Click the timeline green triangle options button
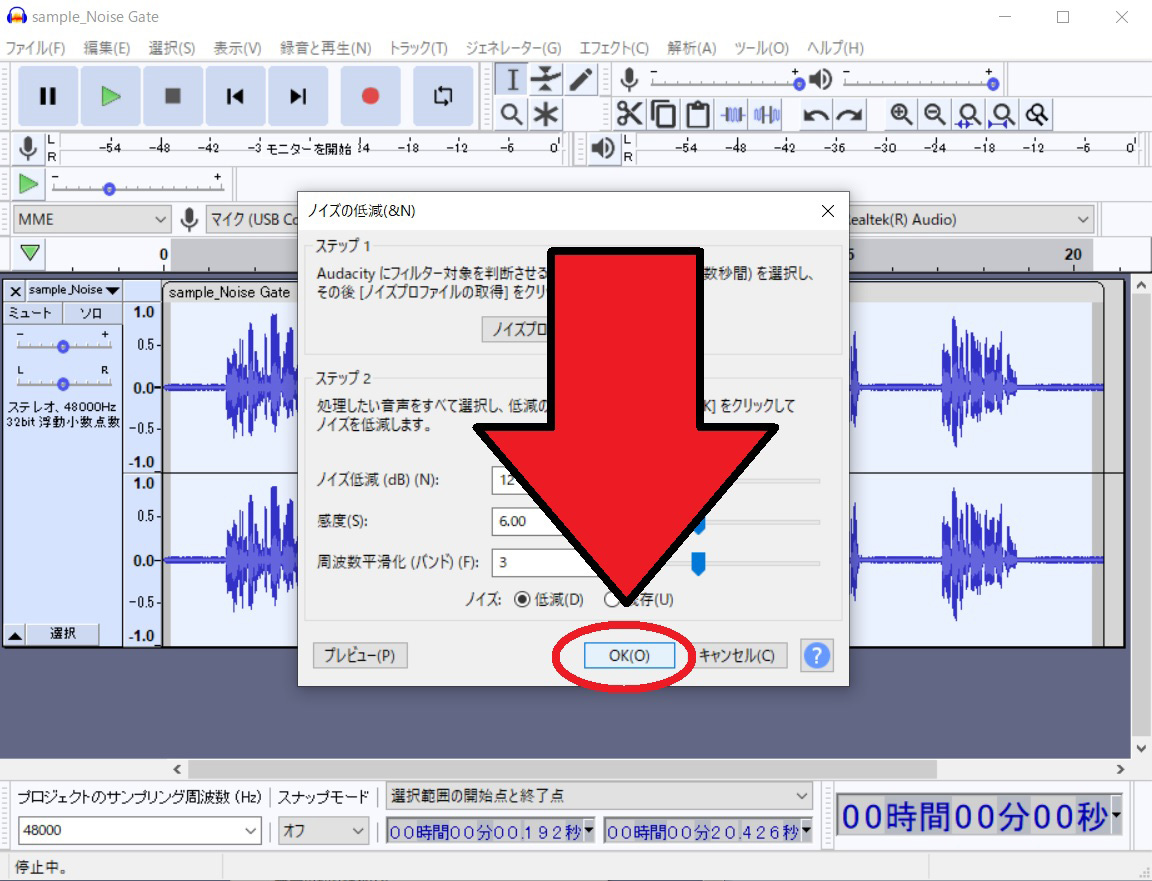This screenshot has width=1152, height=881. coord(30,253)
